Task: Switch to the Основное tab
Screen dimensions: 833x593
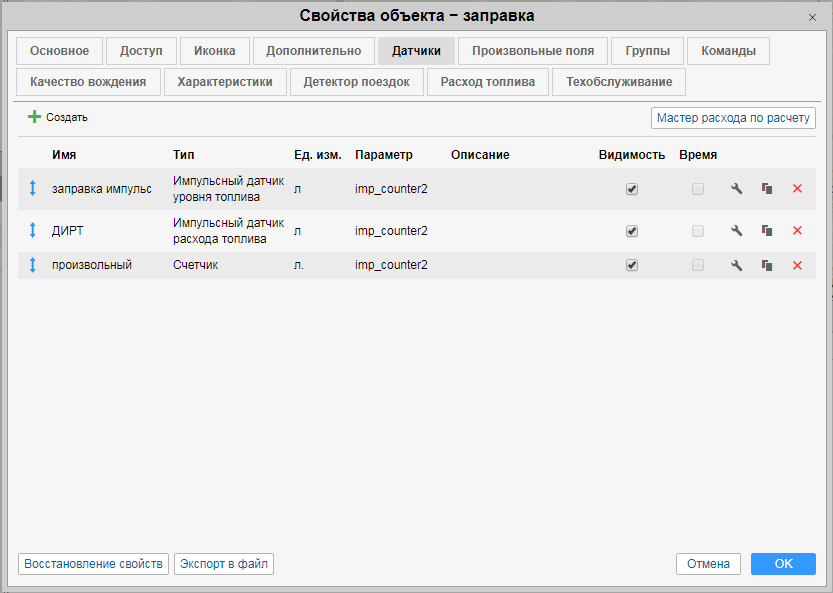Action: [60, 51]
